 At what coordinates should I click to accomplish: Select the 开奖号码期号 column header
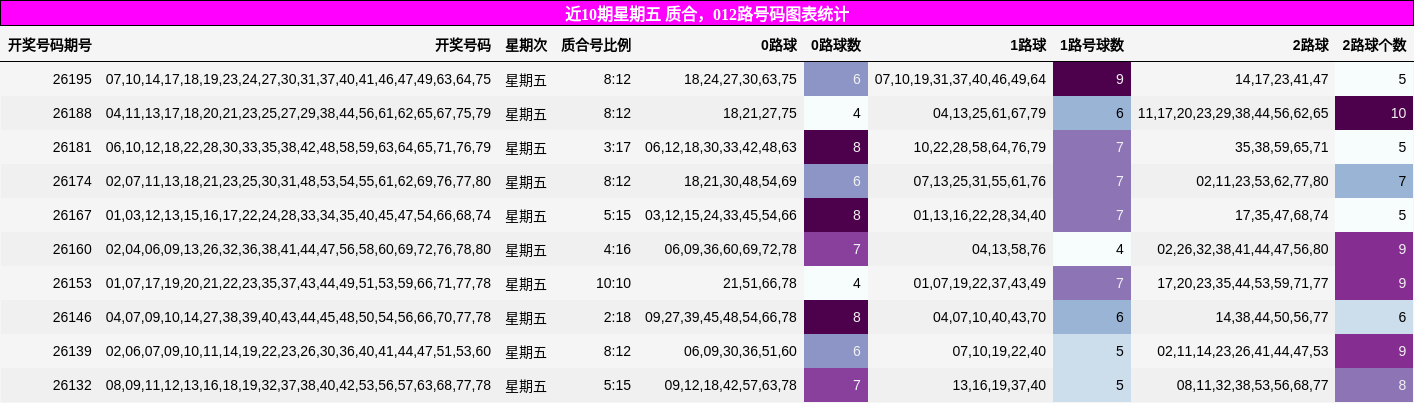click(x=50, y=45)
